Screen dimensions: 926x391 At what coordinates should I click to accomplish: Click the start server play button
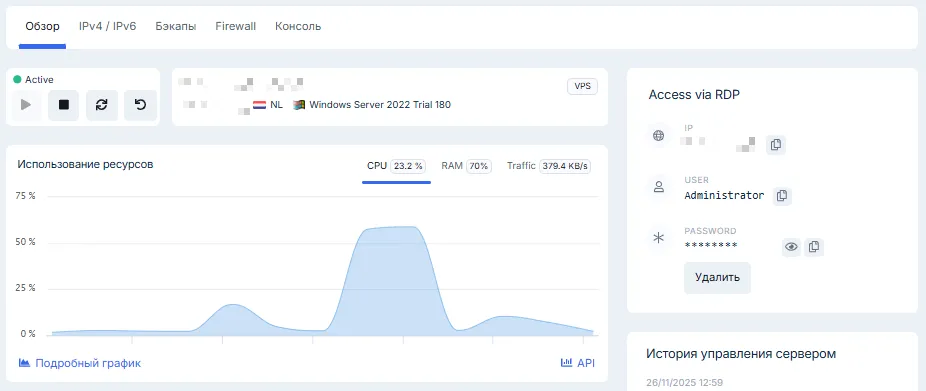pos(26,105)
